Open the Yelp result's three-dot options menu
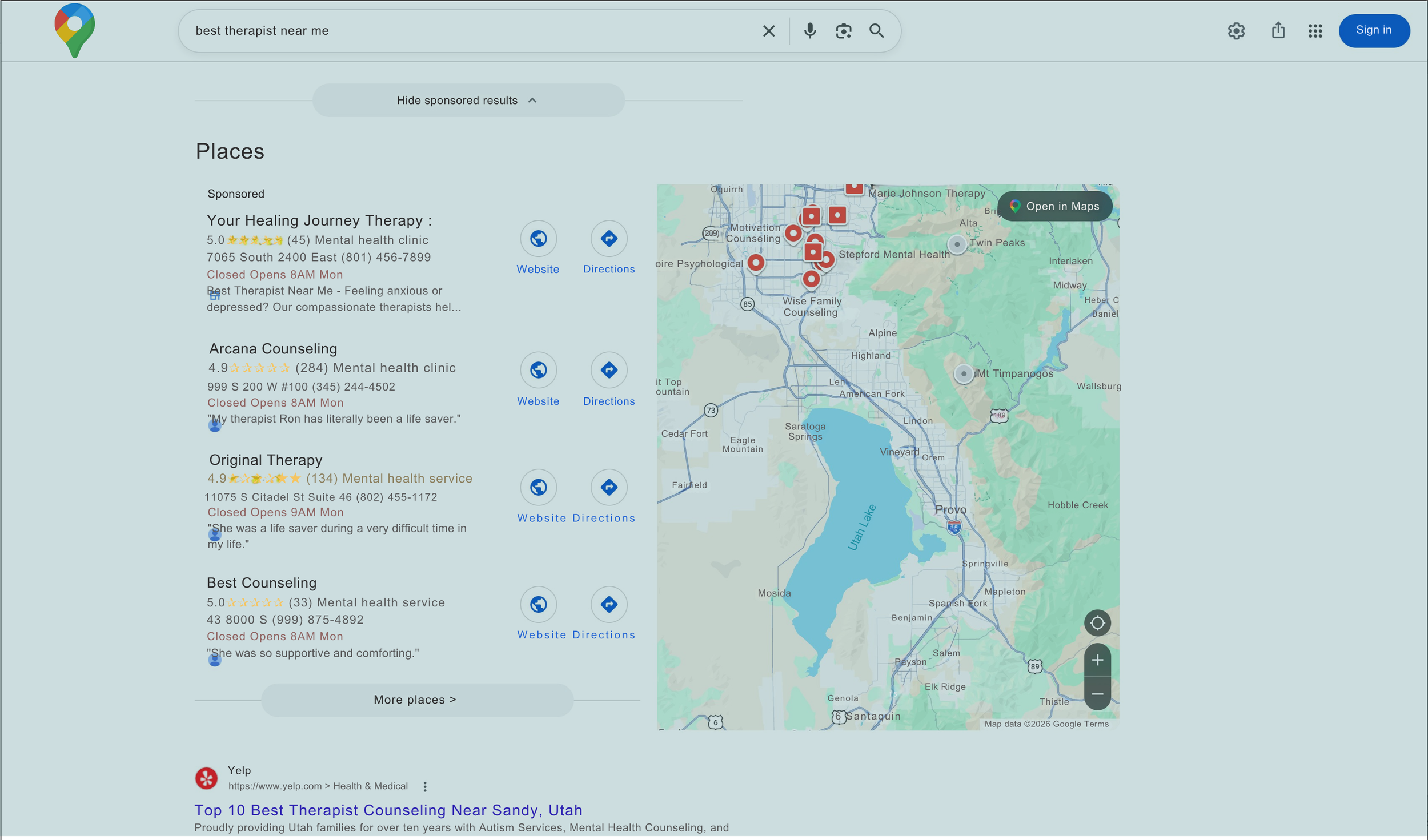The image size is (1428, 840). tap(425, 787)
